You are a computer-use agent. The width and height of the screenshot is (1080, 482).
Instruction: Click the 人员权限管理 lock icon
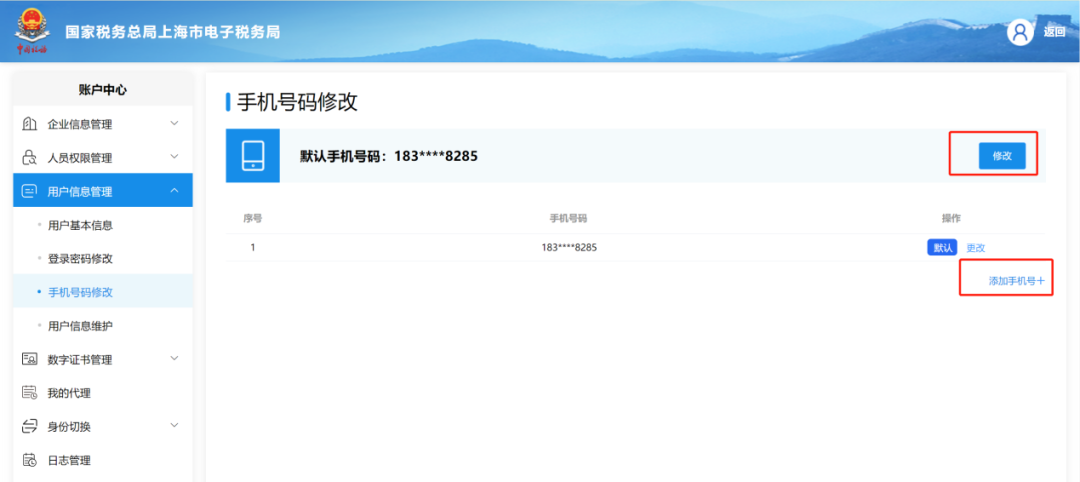coord(30,158)
